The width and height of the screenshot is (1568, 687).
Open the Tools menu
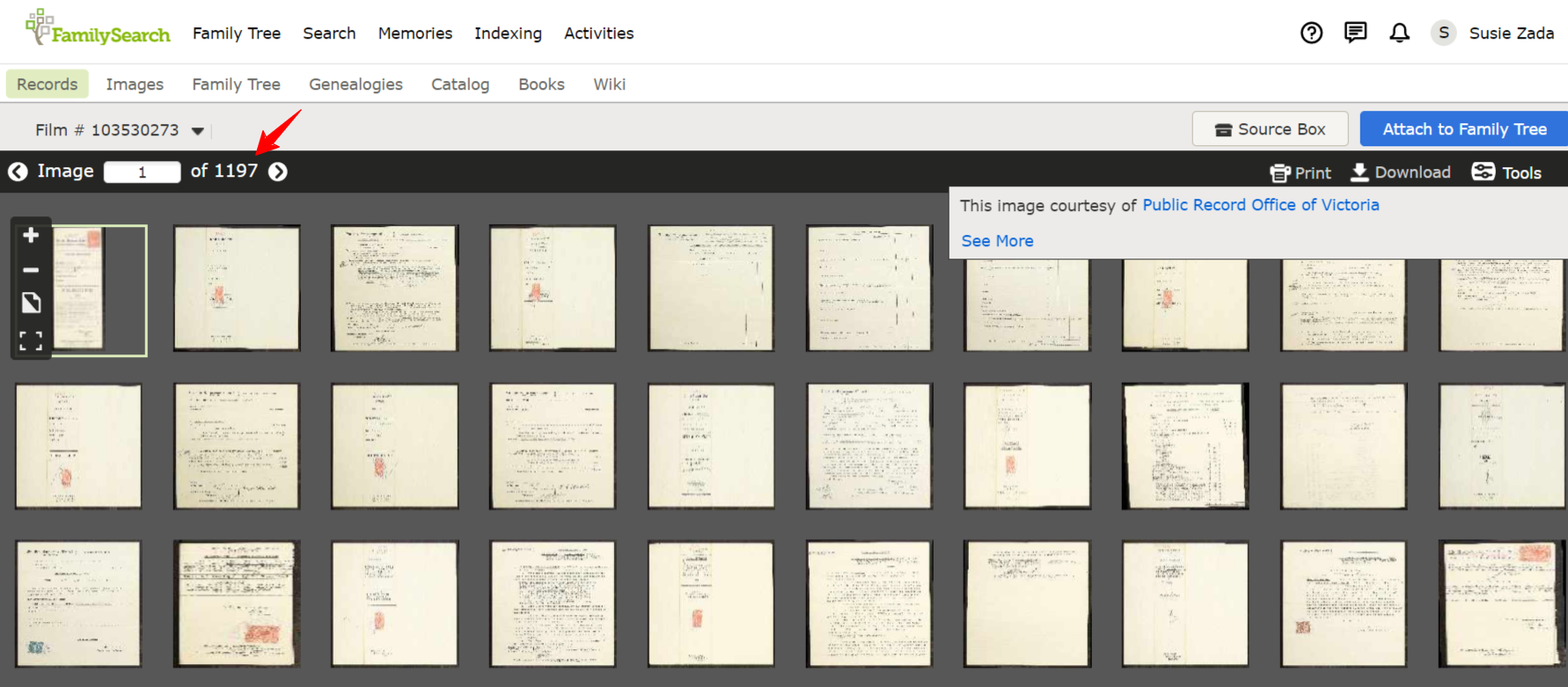click(x=1506, y=172)
